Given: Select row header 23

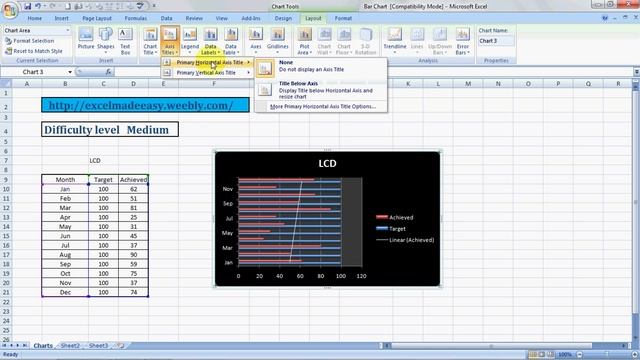Looking at the screenshot, I should click(x=6, y=311).
